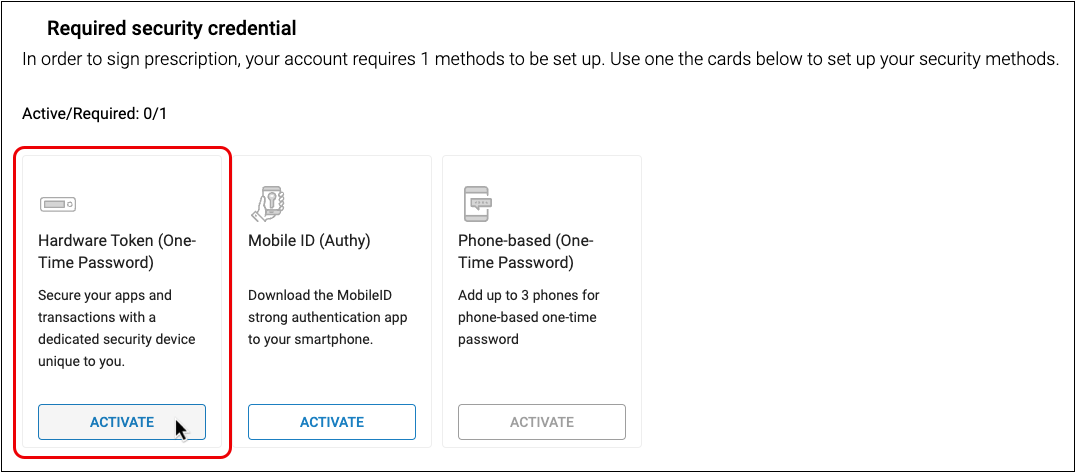Click the 'Secure your apps and transactions' description
The width and height of the screenshot is (1075, 472).
tap(117, 328)
